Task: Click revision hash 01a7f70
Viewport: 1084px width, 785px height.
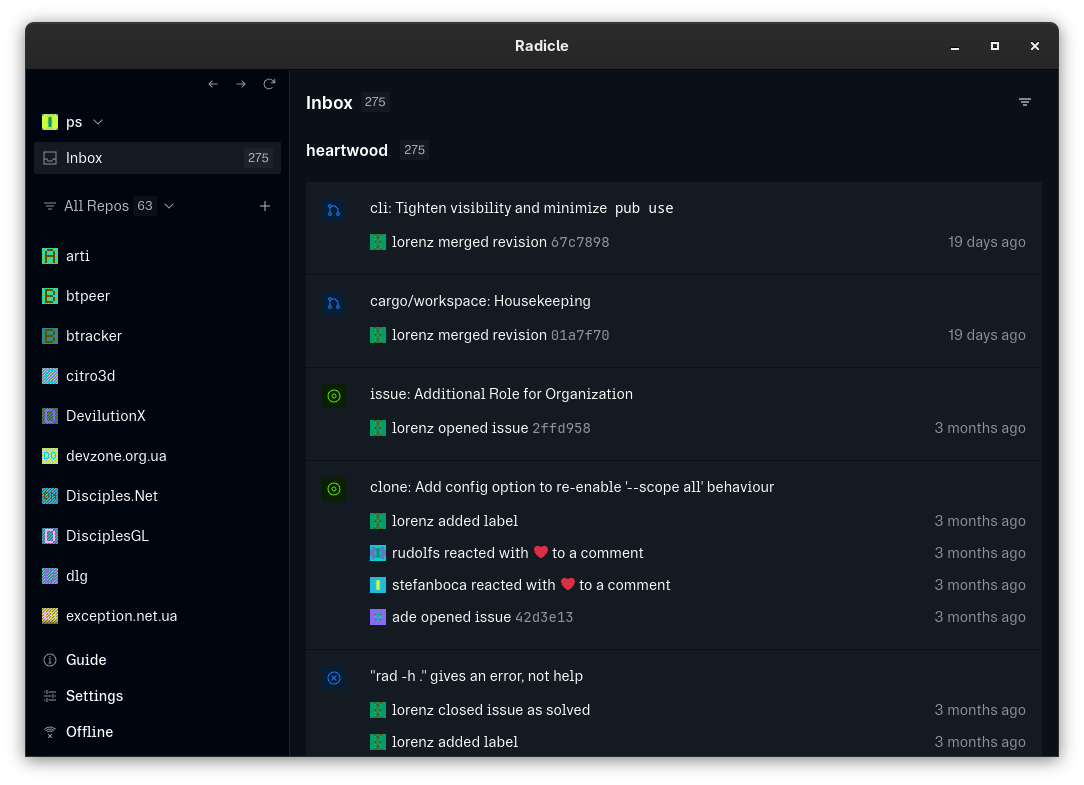Action: click(580, 335)
